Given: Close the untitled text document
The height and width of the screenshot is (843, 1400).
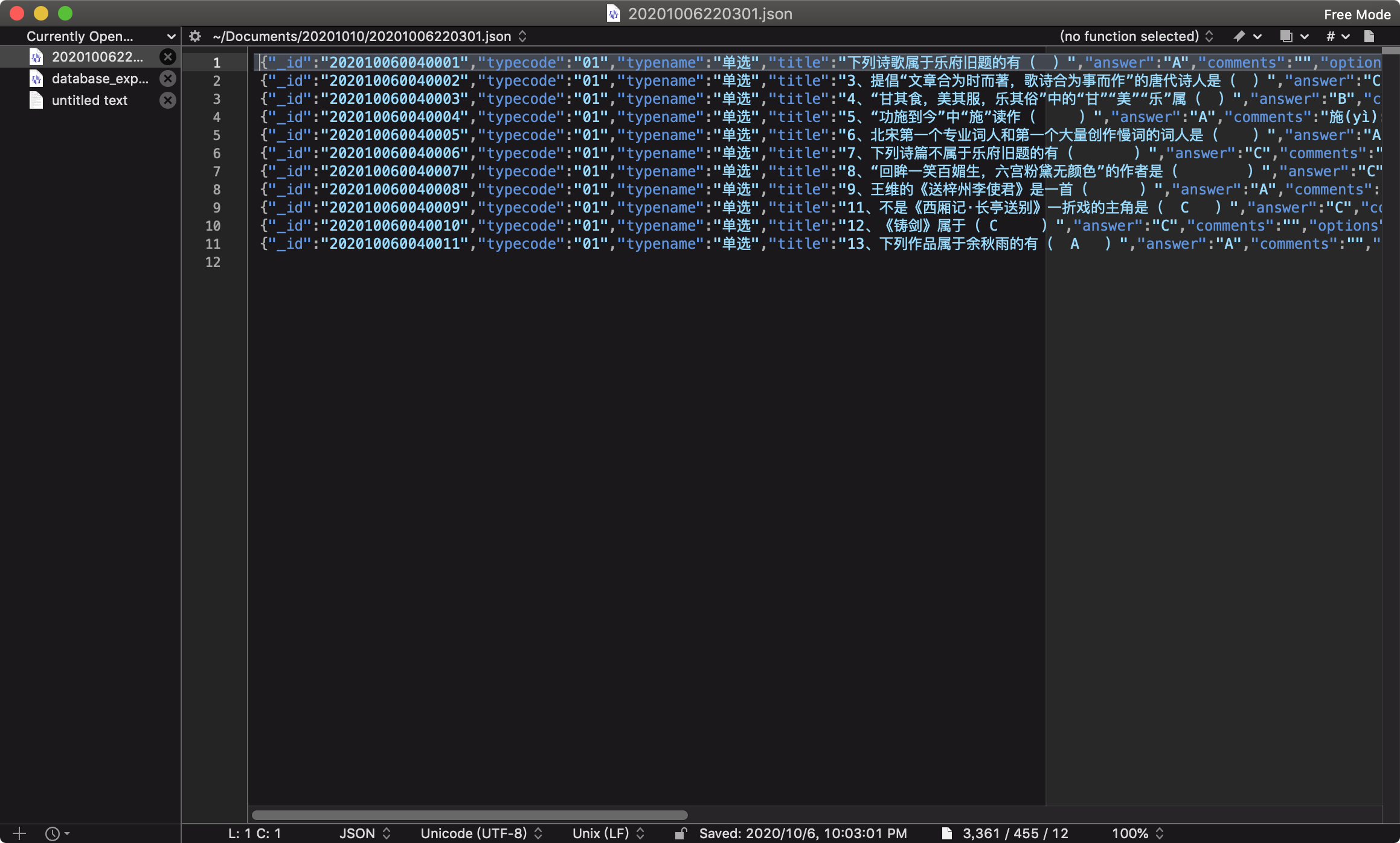Looking at the screenshot, I should 168,100.
